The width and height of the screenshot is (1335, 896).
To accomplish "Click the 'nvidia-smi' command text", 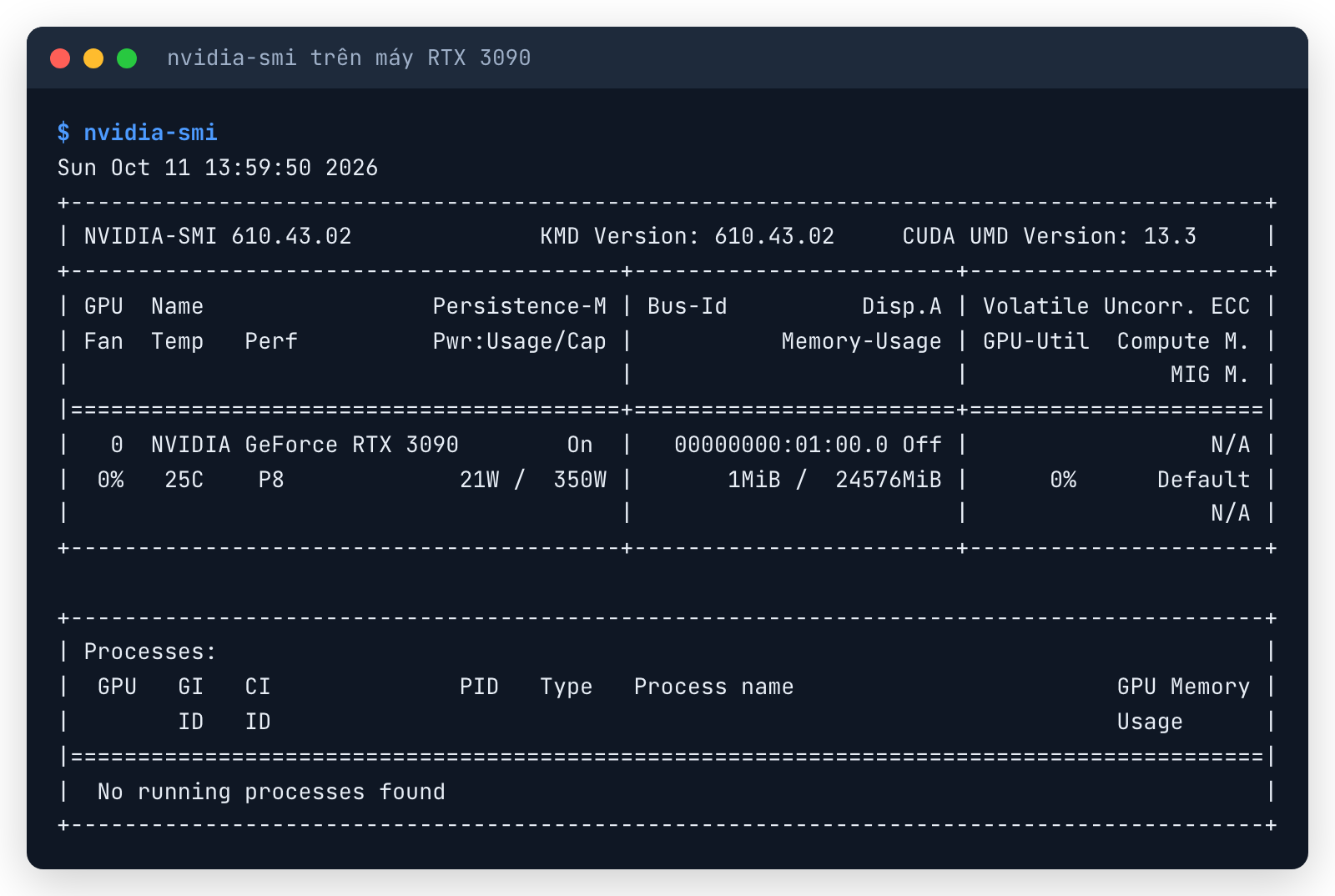I will pyautogui.click(x=150, y=133).
